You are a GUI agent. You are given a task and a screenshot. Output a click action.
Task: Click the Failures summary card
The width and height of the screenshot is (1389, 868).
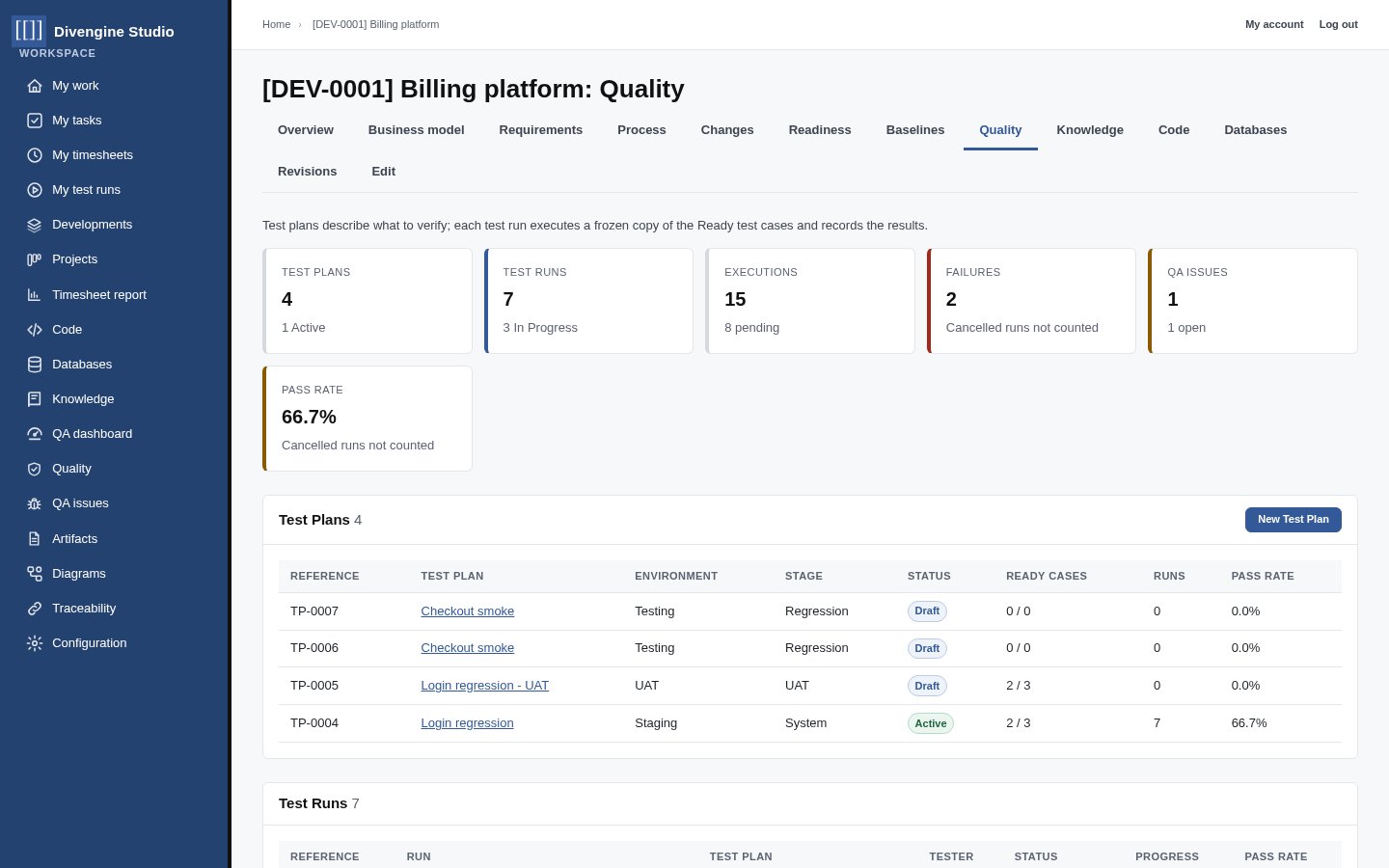pyautogui.click(x=1032, y=301)
